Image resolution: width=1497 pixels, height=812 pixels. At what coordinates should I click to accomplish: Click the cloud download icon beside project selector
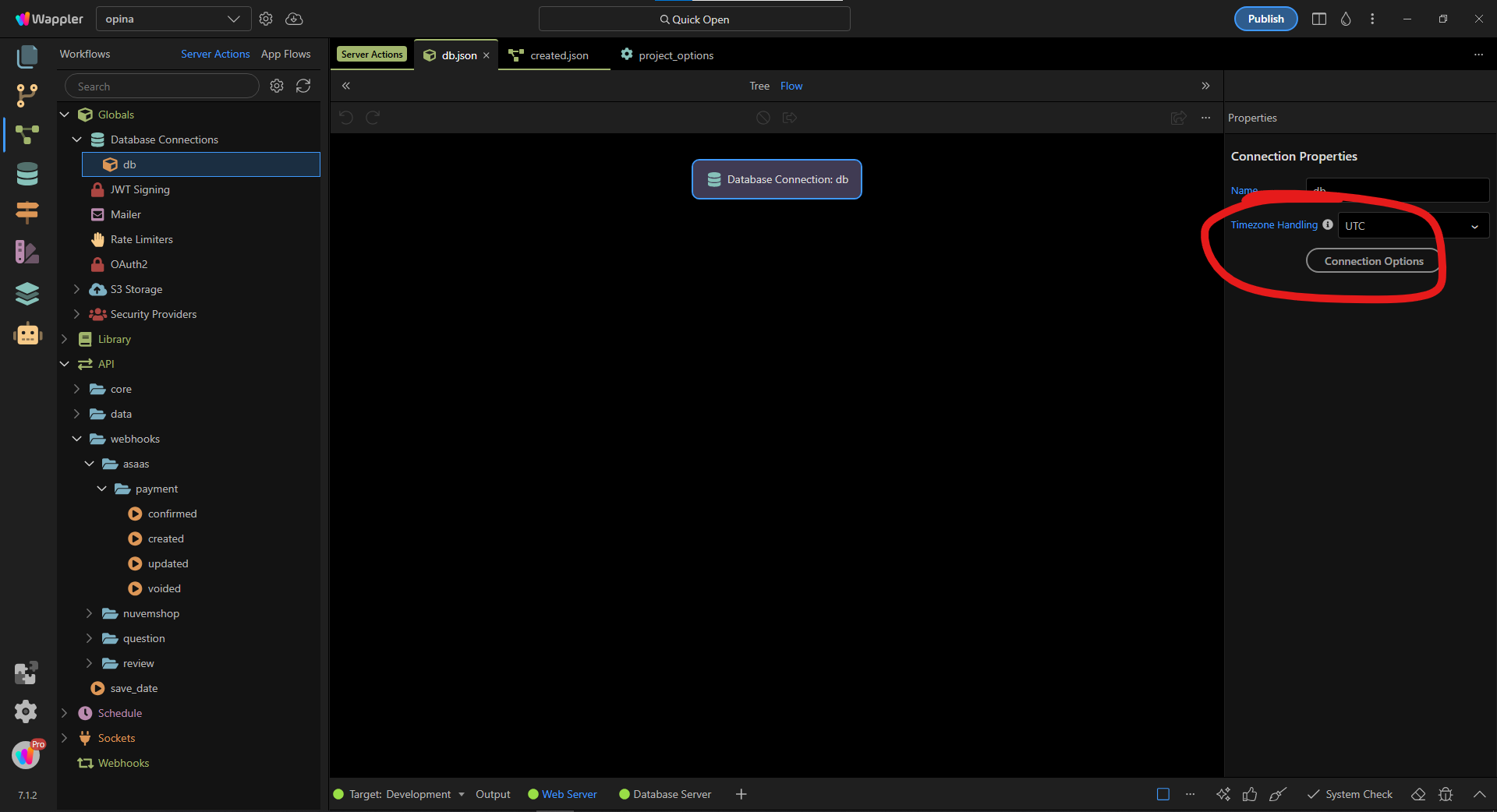point(294,19)
